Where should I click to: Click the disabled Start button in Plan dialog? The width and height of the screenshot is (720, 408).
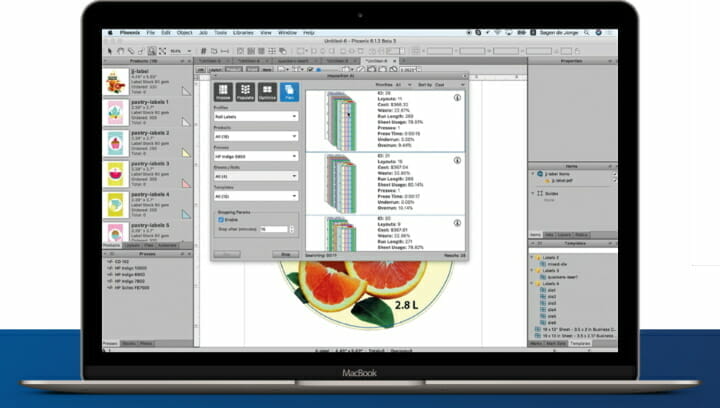(227, 254)
